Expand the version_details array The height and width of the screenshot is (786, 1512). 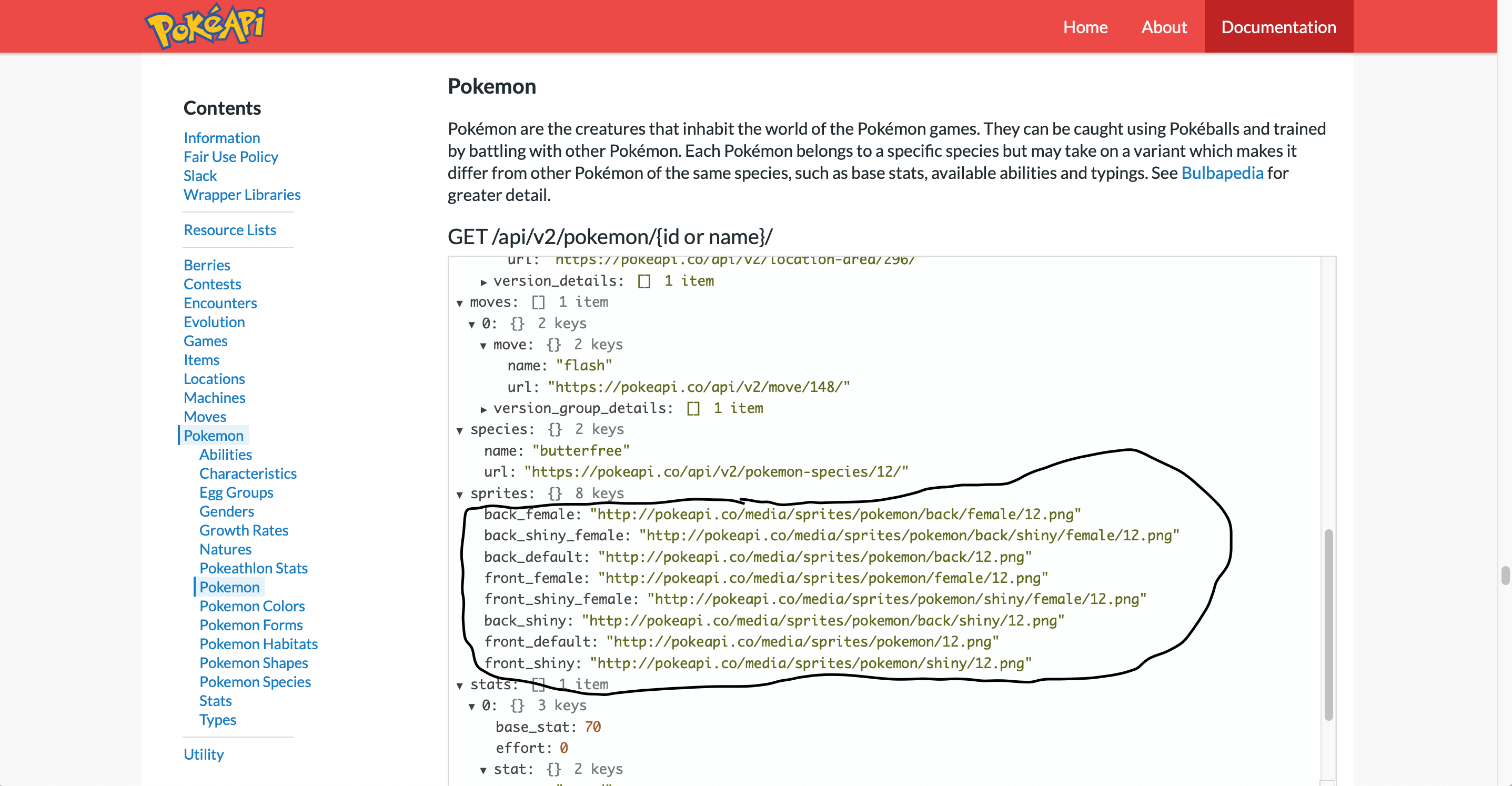point(485,281)
